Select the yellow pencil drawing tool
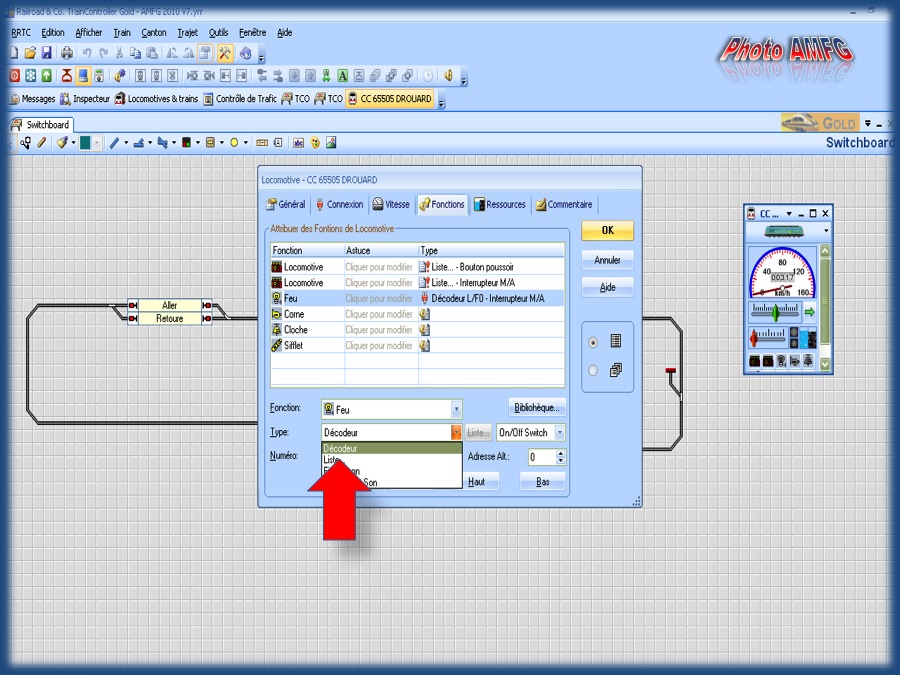Viewport: 900px width, 675px height. click(42, 142)
